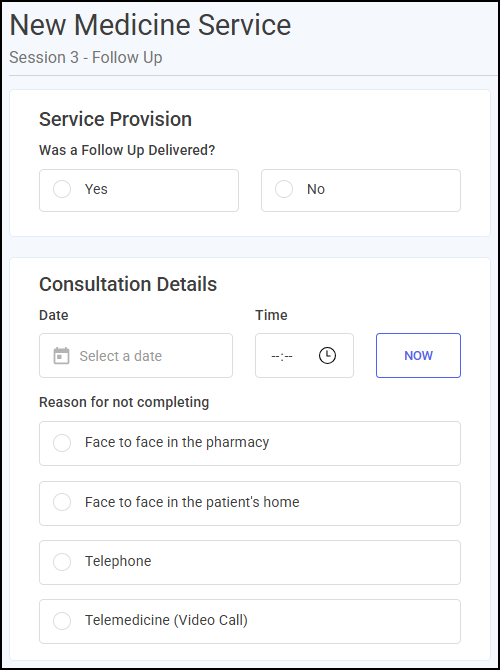Pick the Telephone option
The image size is (500, 670).
click(x=250, y=562)
